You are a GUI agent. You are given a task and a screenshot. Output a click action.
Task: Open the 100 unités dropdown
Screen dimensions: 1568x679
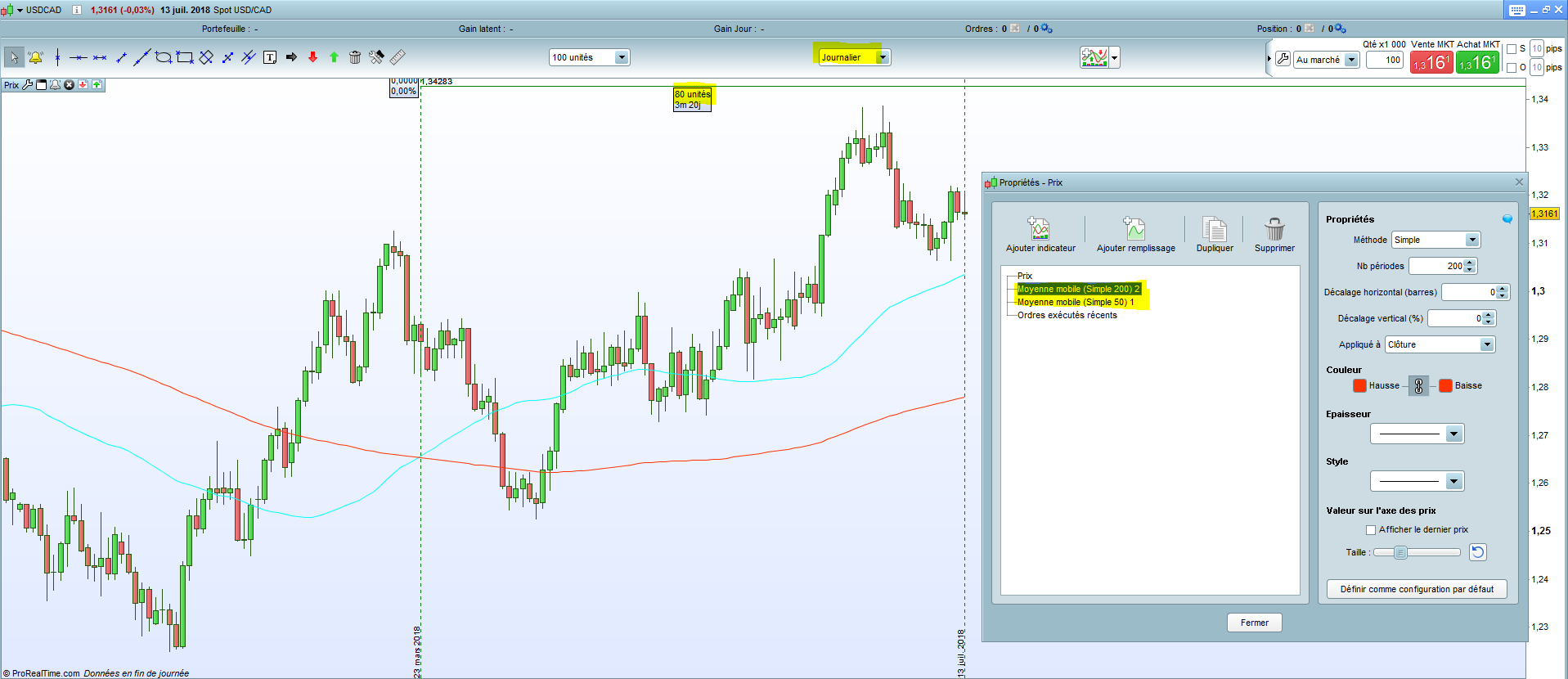click(622, 57)
